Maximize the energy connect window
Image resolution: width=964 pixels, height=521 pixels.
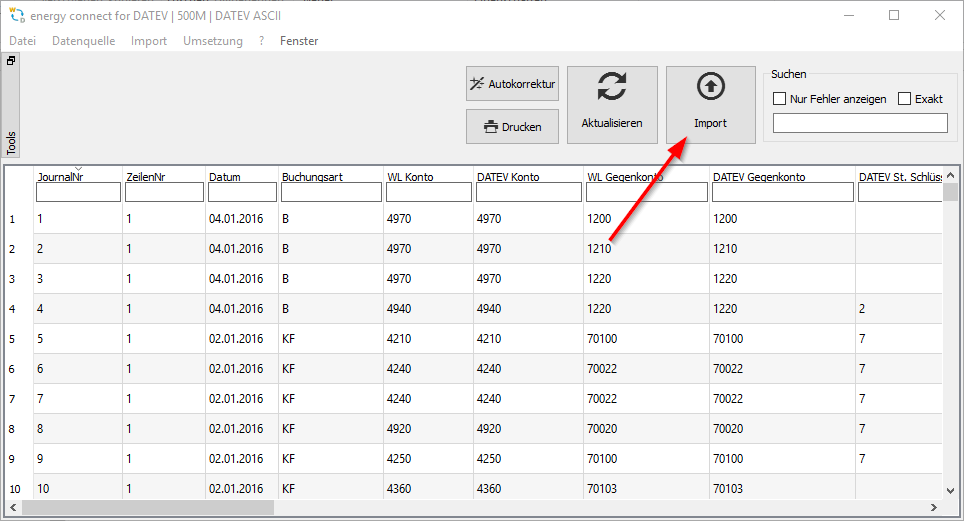click(895, 15)
